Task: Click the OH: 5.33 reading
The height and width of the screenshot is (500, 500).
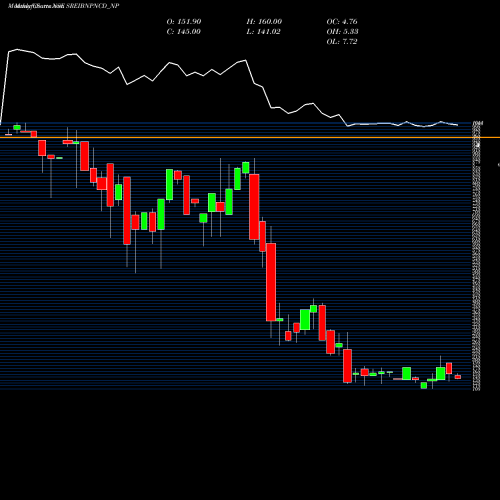Action: point(342,32)
